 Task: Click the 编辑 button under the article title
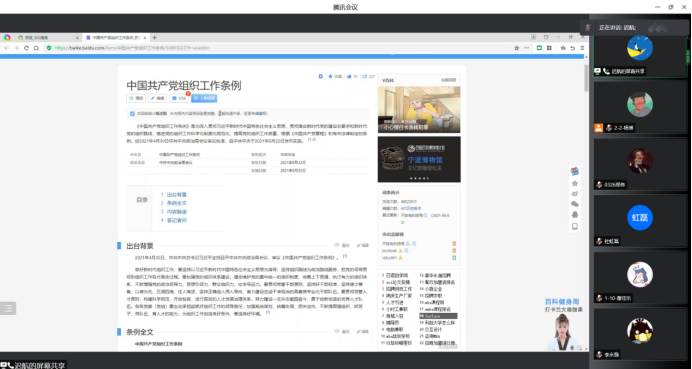tap(158, 98)
